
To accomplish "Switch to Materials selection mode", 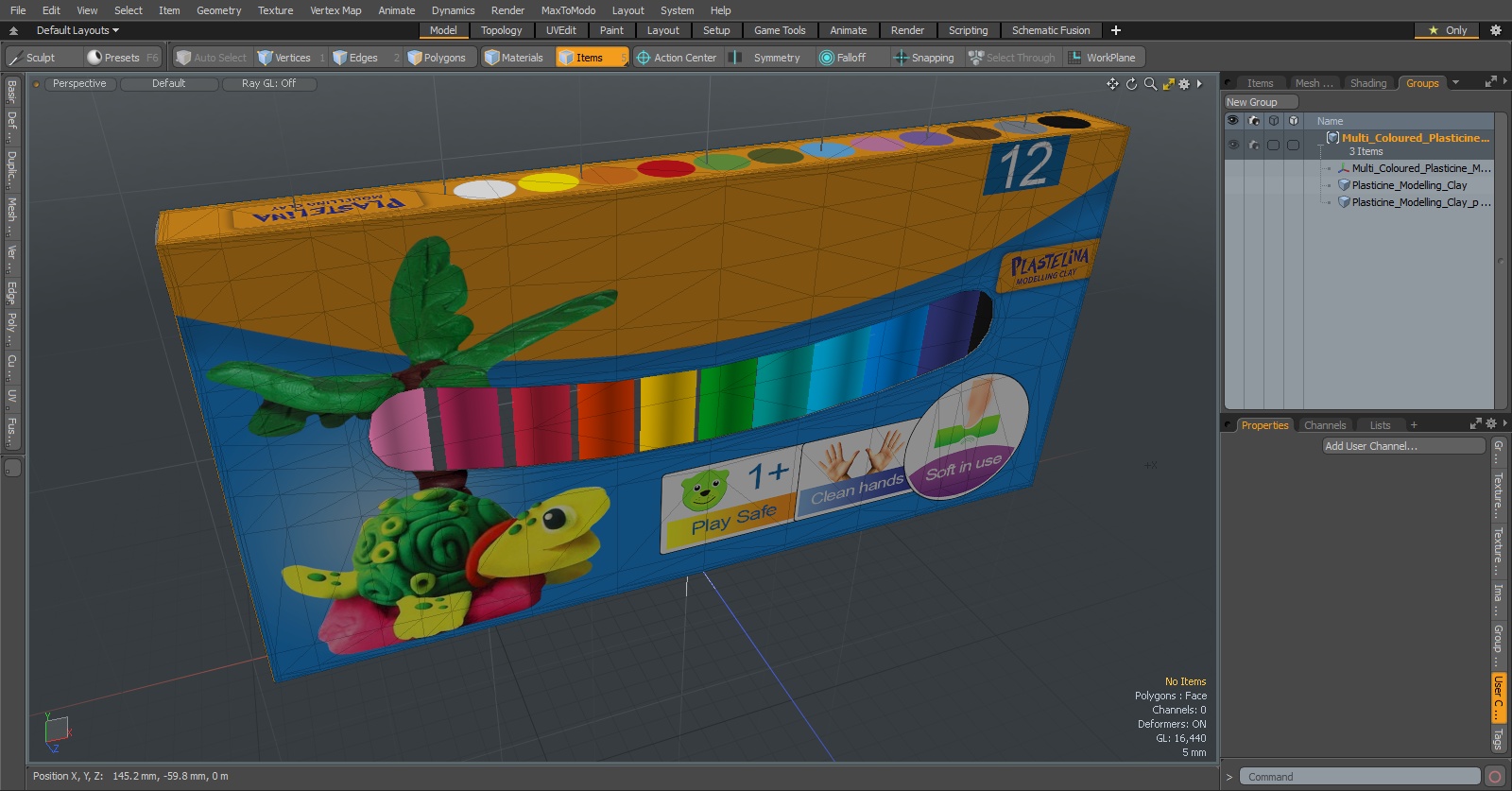I will (513, 58).
